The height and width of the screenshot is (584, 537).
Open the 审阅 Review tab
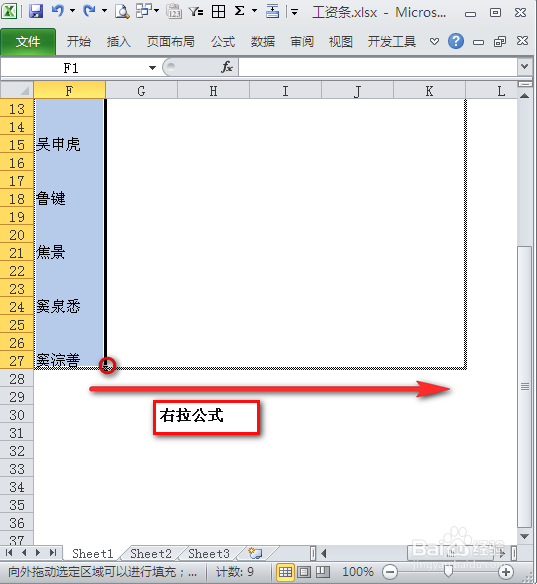coord(302,41)
